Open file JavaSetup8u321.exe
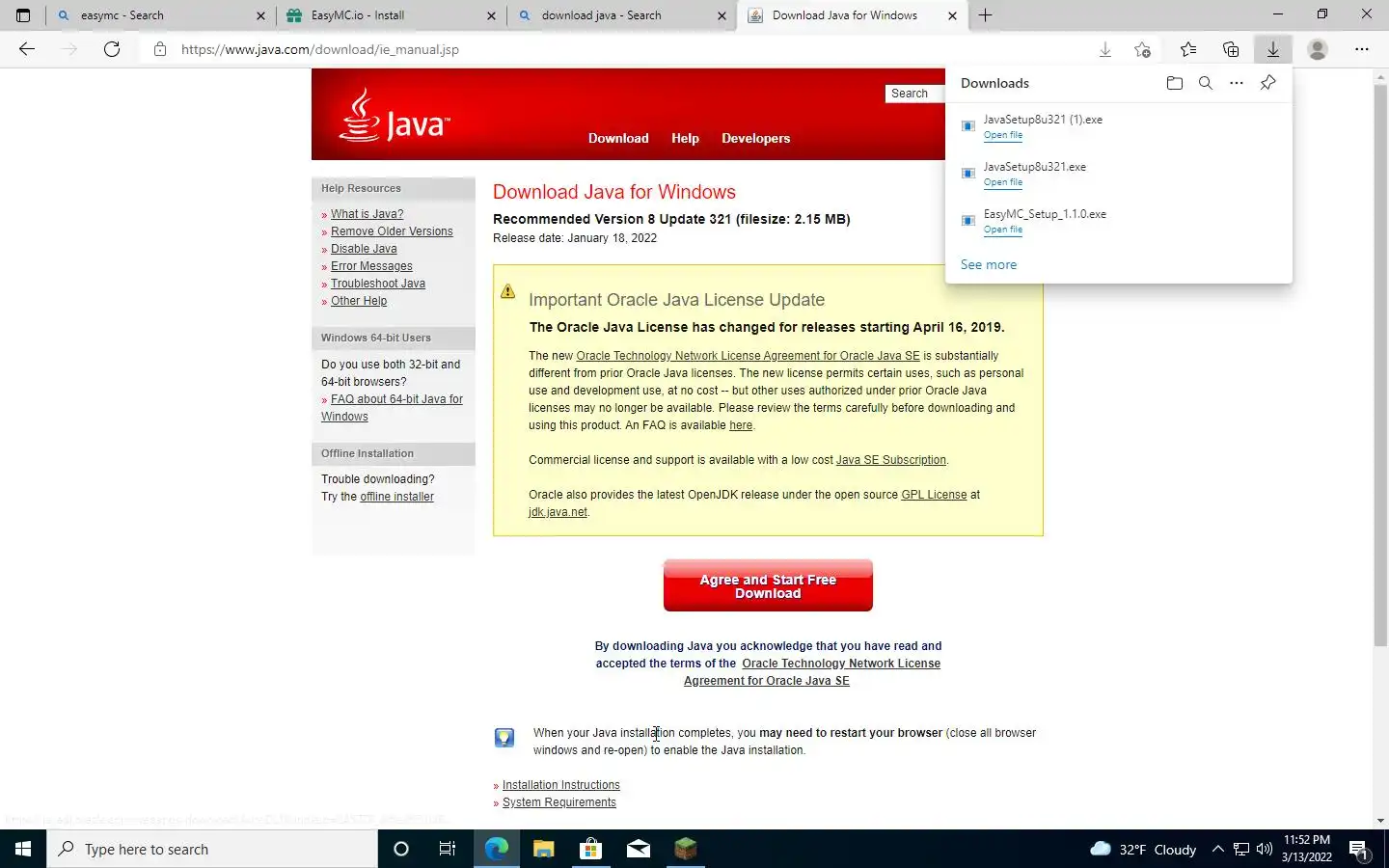The width and height of the screenshot is (1389, 868). tap(1003, 182)
